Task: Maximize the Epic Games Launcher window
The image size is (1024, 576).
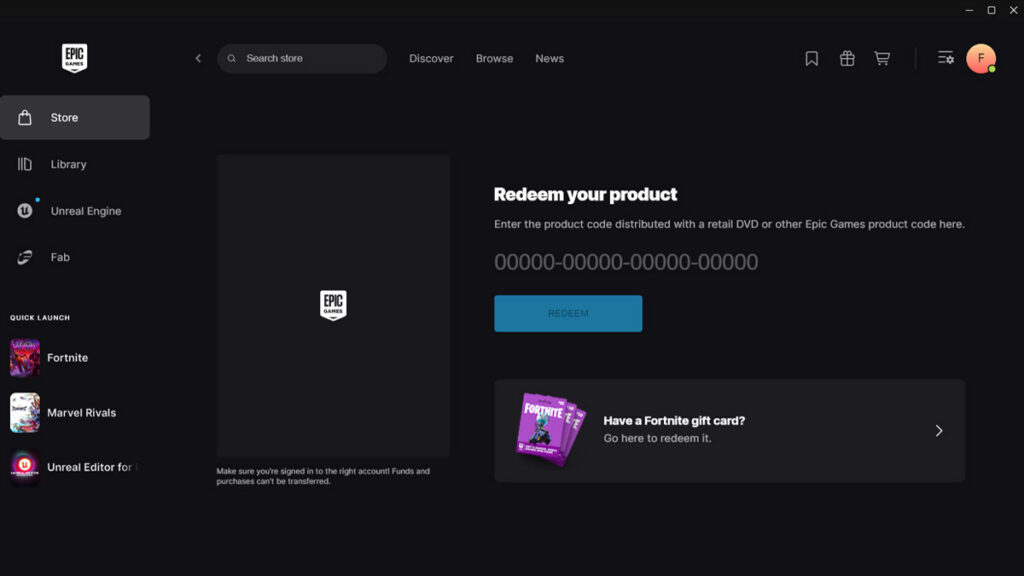Action: pyautogui.click(x=991, y=10)
